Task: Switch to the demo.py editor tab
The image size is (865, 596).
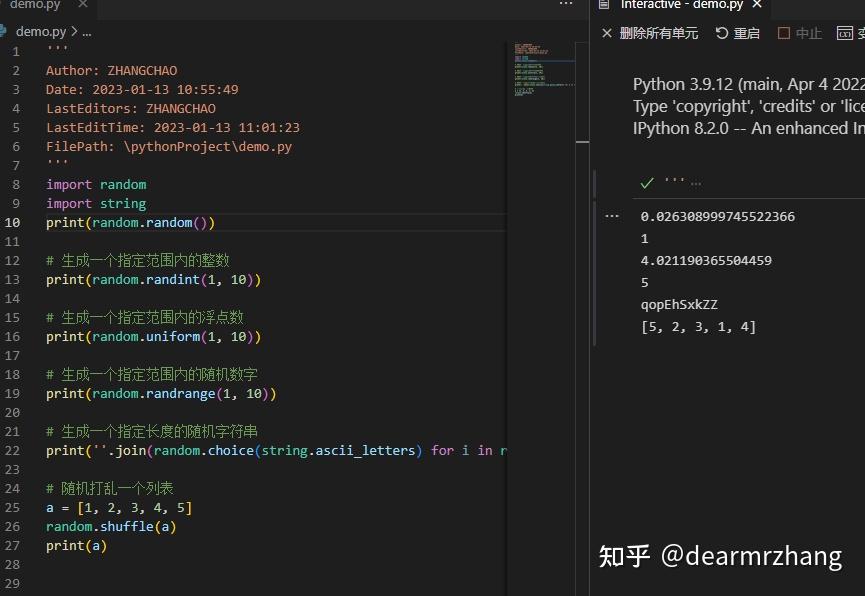Action: click(35, 4)
